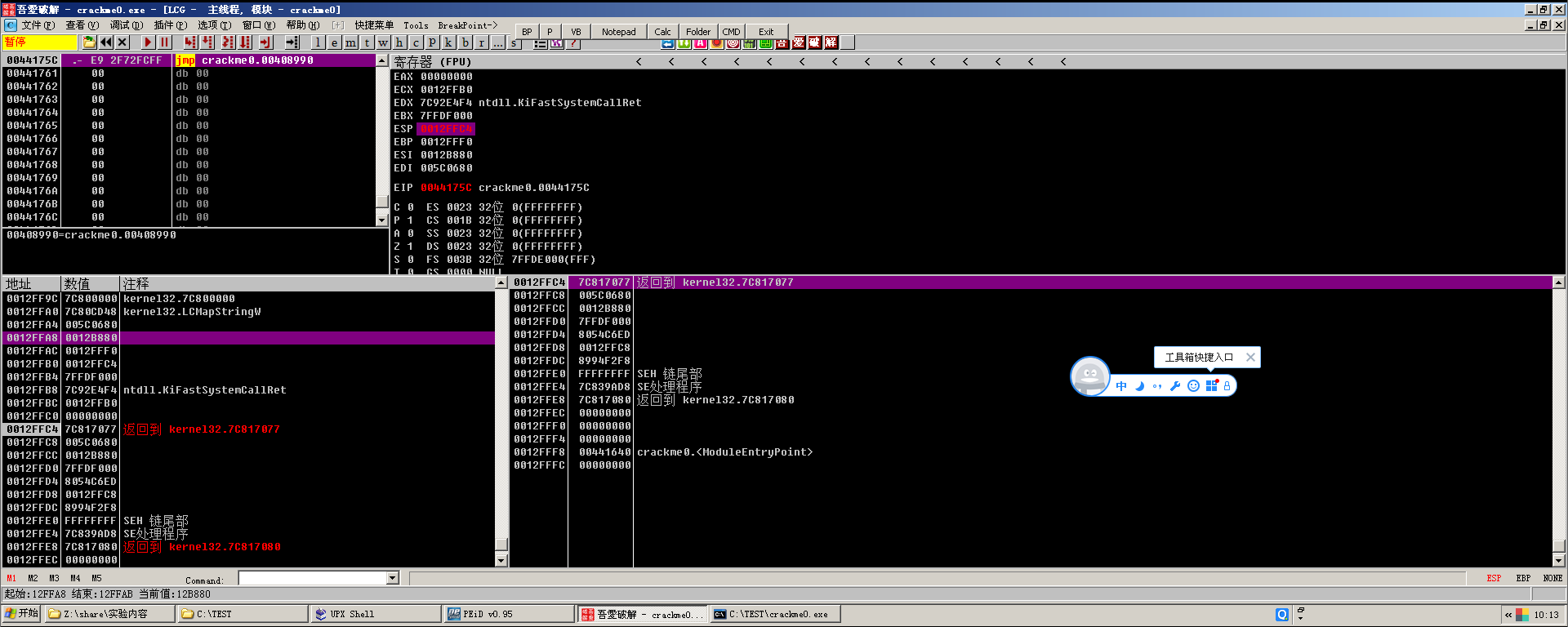This screenshot has width=1568, height=627.
Task: Open the Log window with 'l' button
Action: (318, 42)
